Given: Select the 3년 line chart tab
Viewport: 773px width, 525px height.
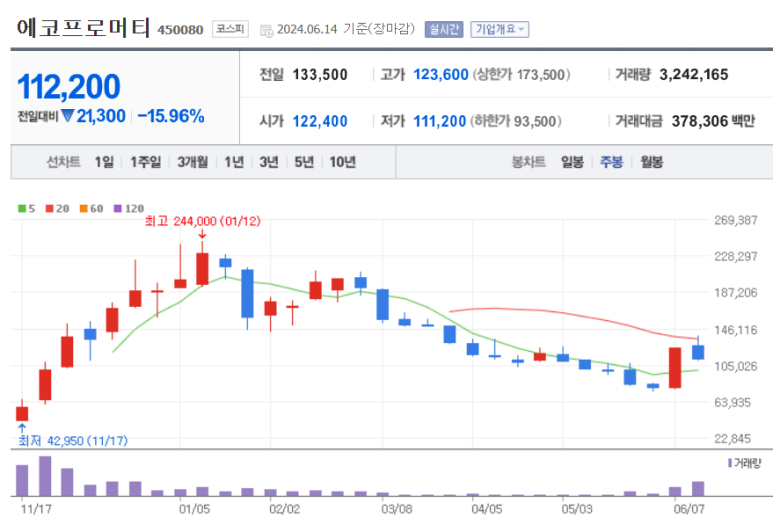Looking at the screenshot, I should click(269, 162).
